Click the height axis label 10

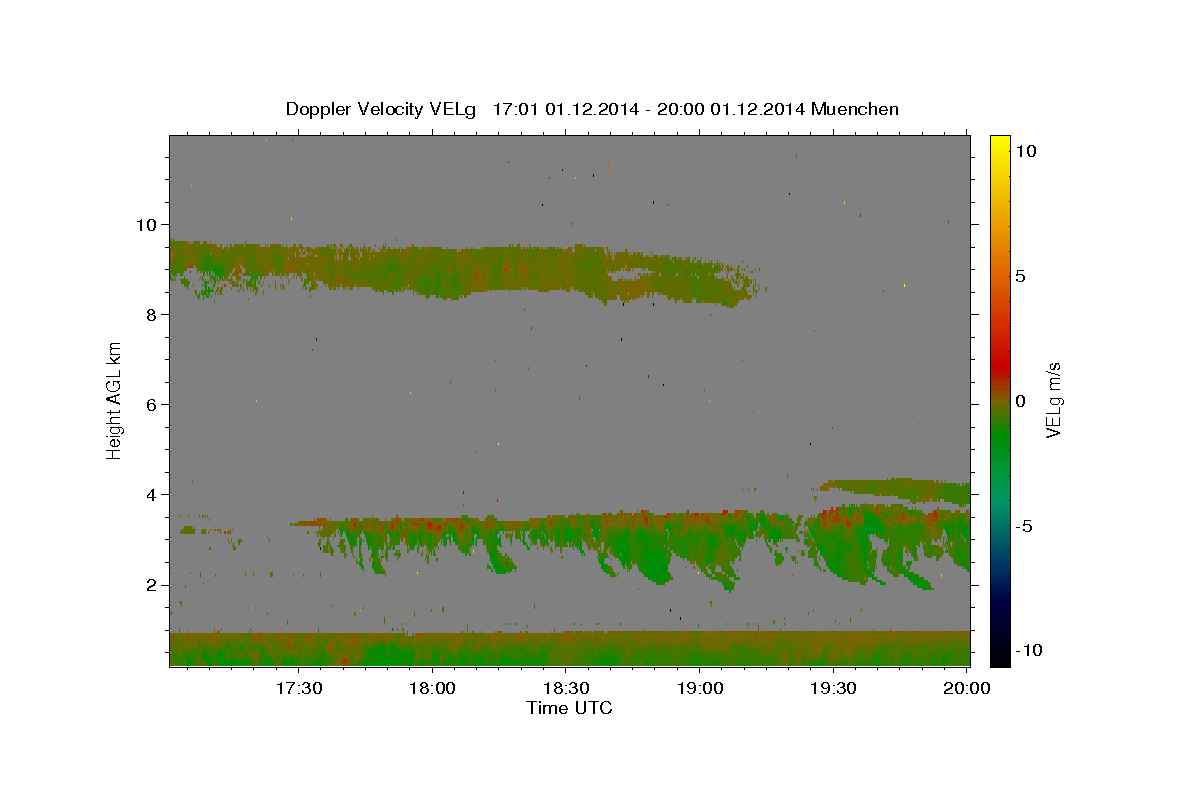pos(148,224)
